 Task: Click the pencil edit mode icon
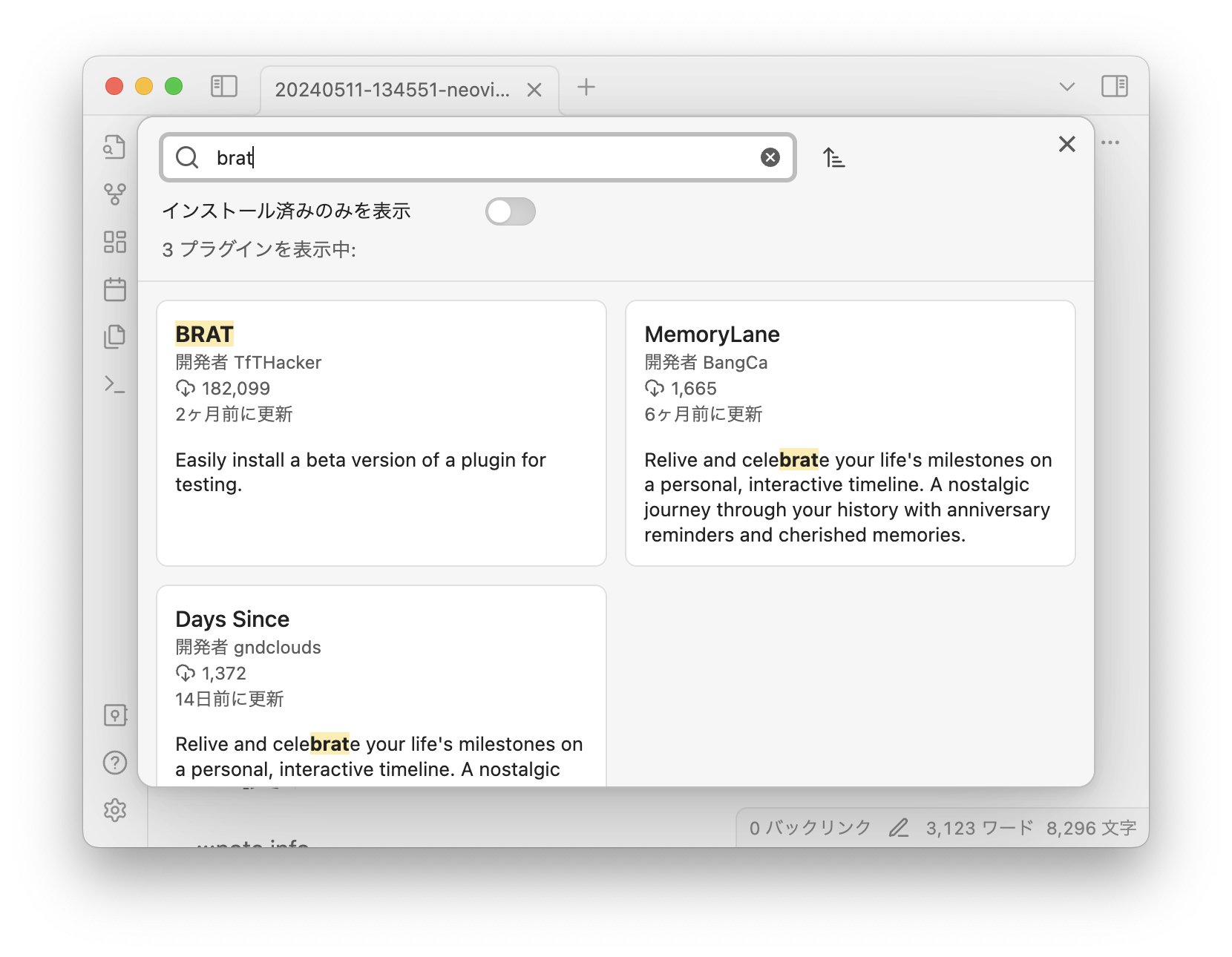coord(899,828)
